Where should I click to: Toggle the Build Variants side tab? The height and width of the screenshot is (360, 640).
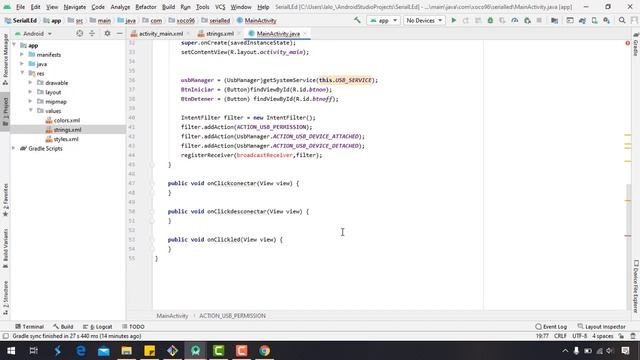tap(5, 248)
